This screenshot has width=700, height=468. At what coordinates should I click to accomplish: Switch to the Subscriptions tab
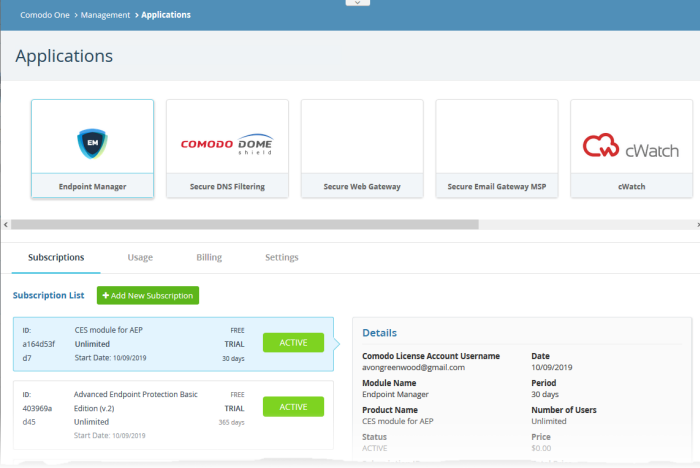coord(56,257)
